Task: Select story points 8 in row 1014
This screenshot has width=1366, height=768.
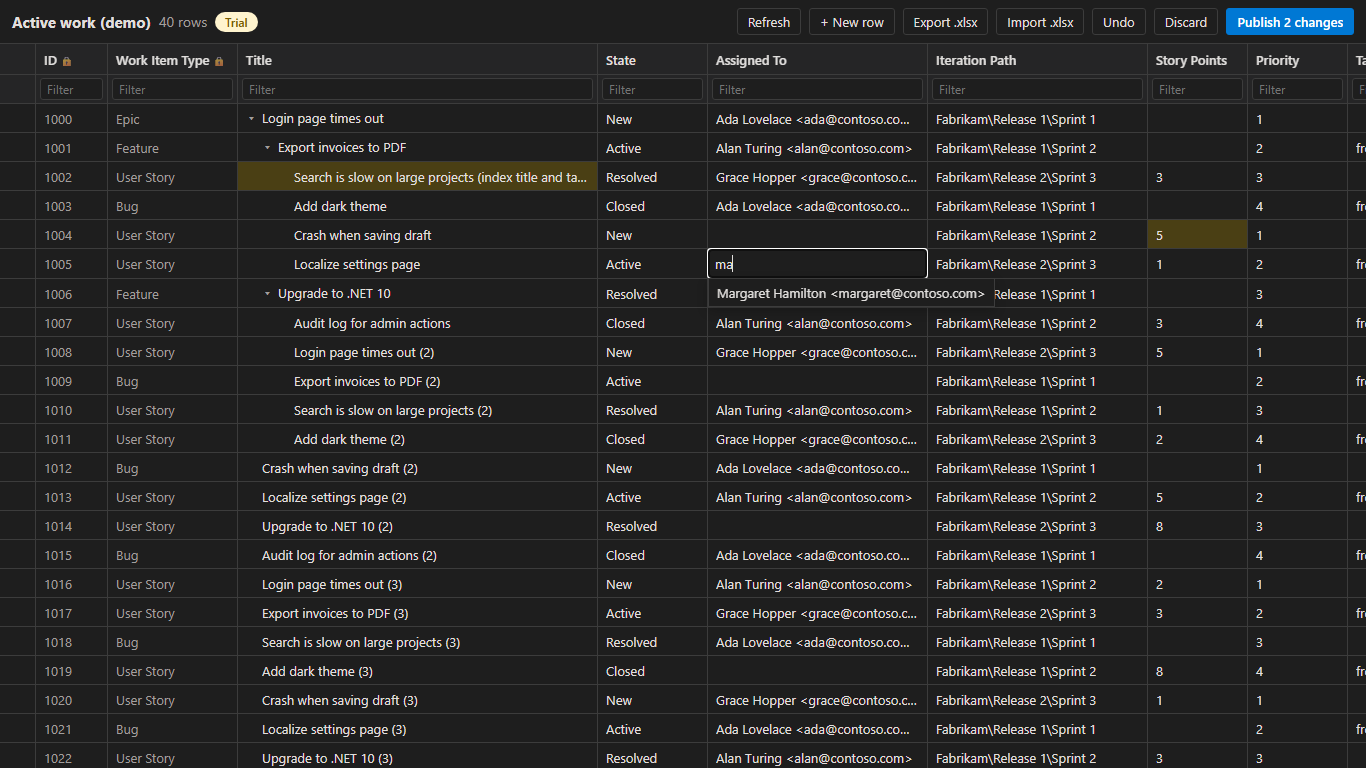Action: click(1198, 526)
